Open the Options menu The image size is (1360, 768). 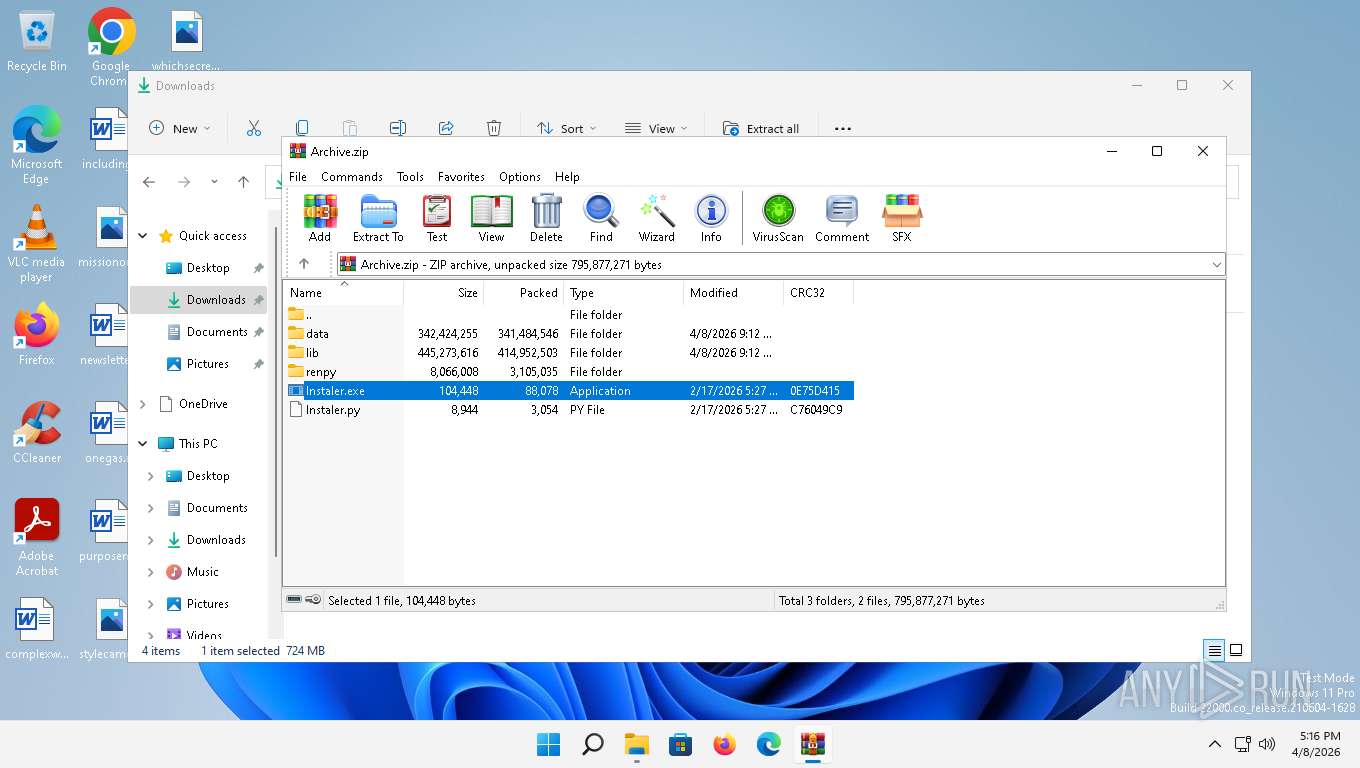pos(520,177)
